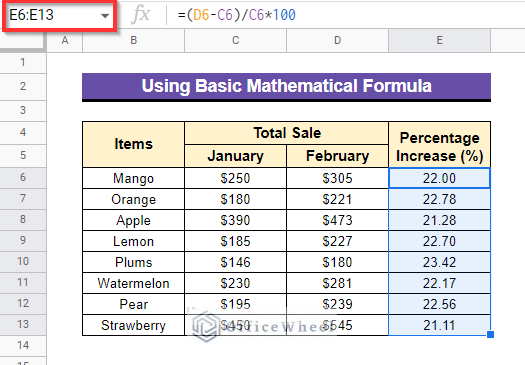Select the $473 February cell
The width and height of the screenshot is (525, 365).
click(x=337, y=220)
